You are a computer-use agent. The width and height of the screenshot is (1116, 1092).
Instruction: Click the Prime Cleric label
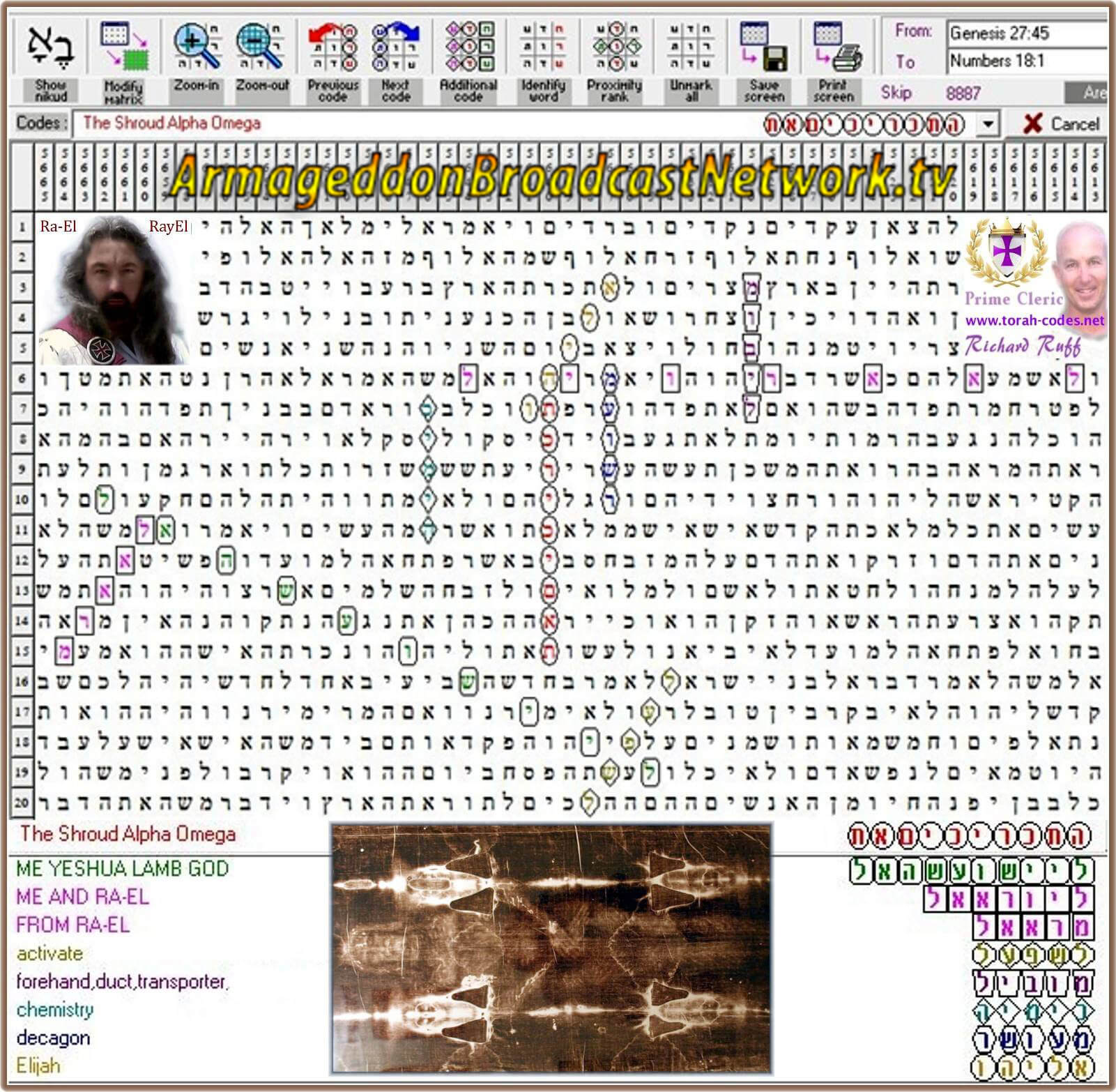[1014, 299]
